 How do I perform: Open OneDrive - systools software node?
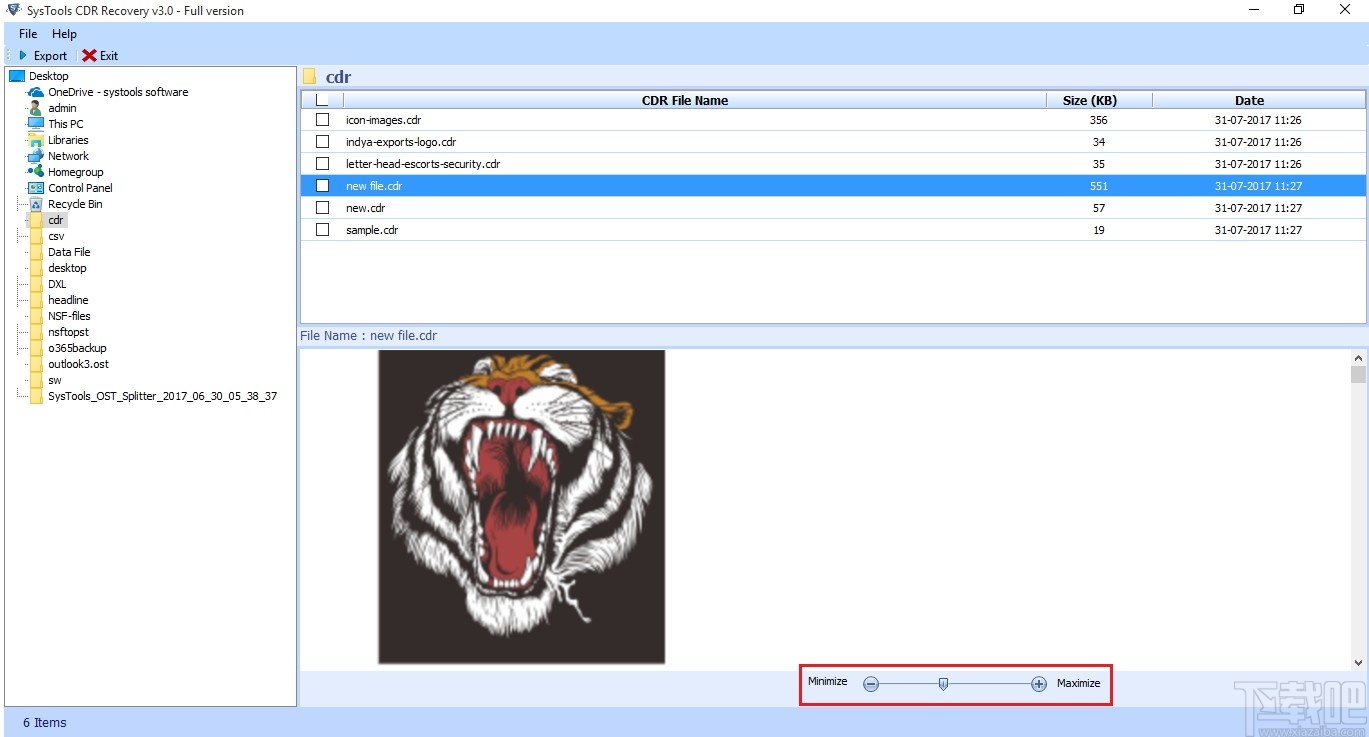[118, 92]
